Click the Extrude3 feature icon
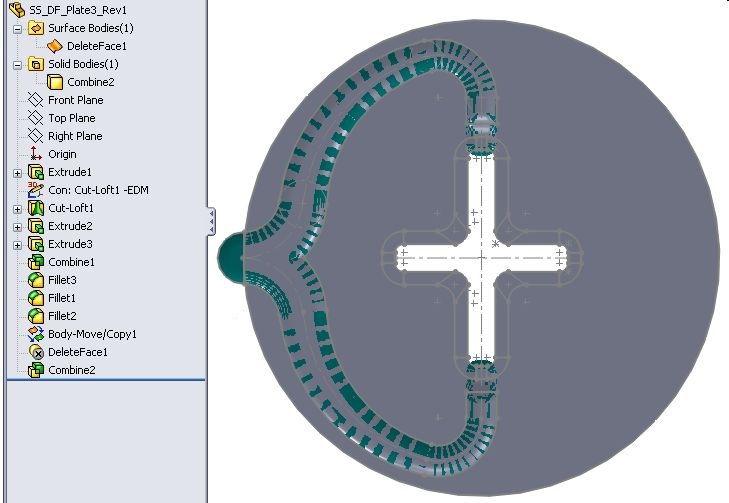 36,244
